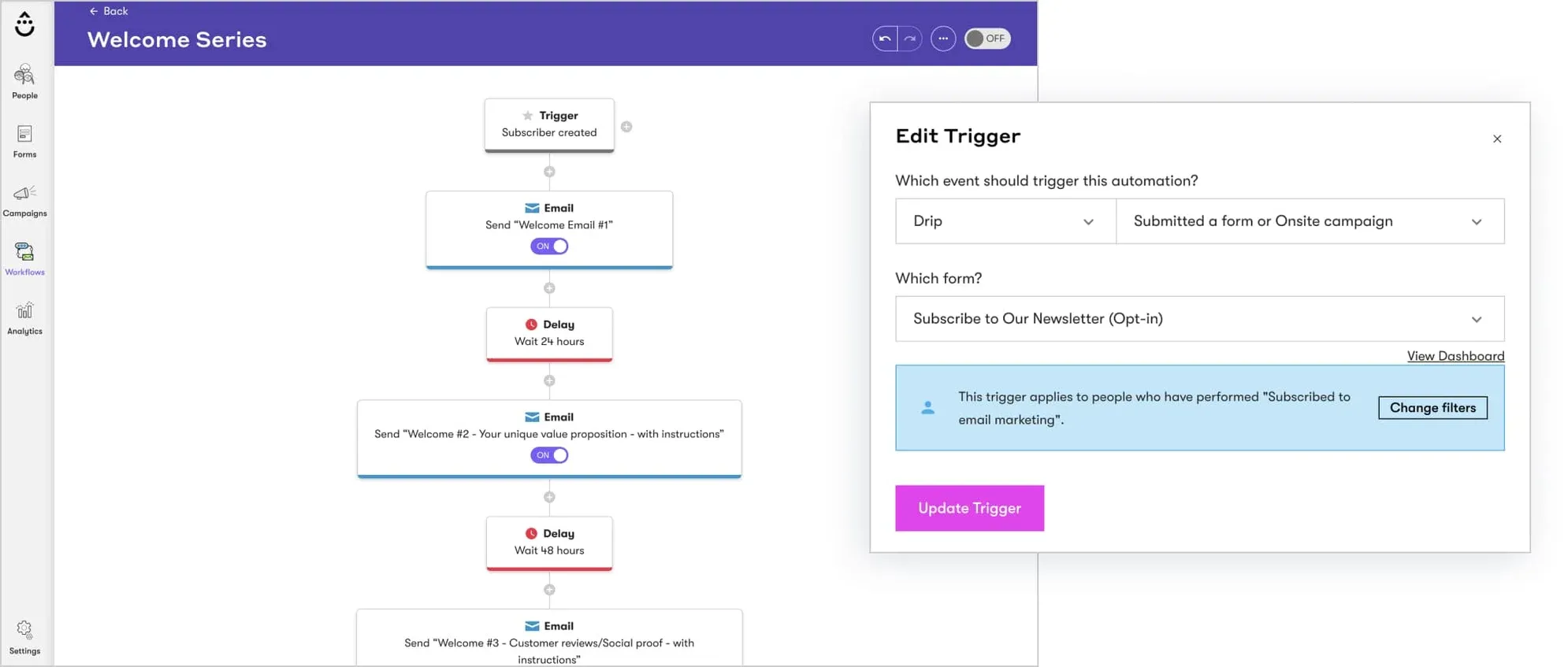This screenshot has width=1568, height=667.
Task: Open the trigger event type dropdown showing Drip
Action: coord(1005,221)
